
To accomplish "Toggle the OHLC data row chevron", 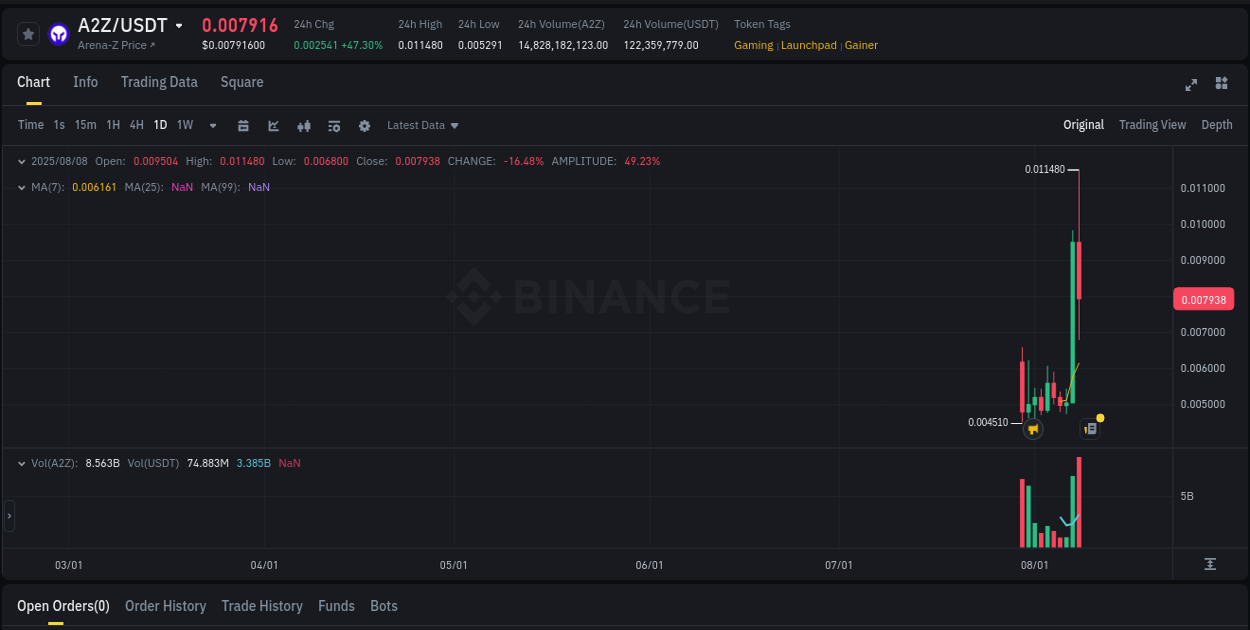I will tap(21, 161).
